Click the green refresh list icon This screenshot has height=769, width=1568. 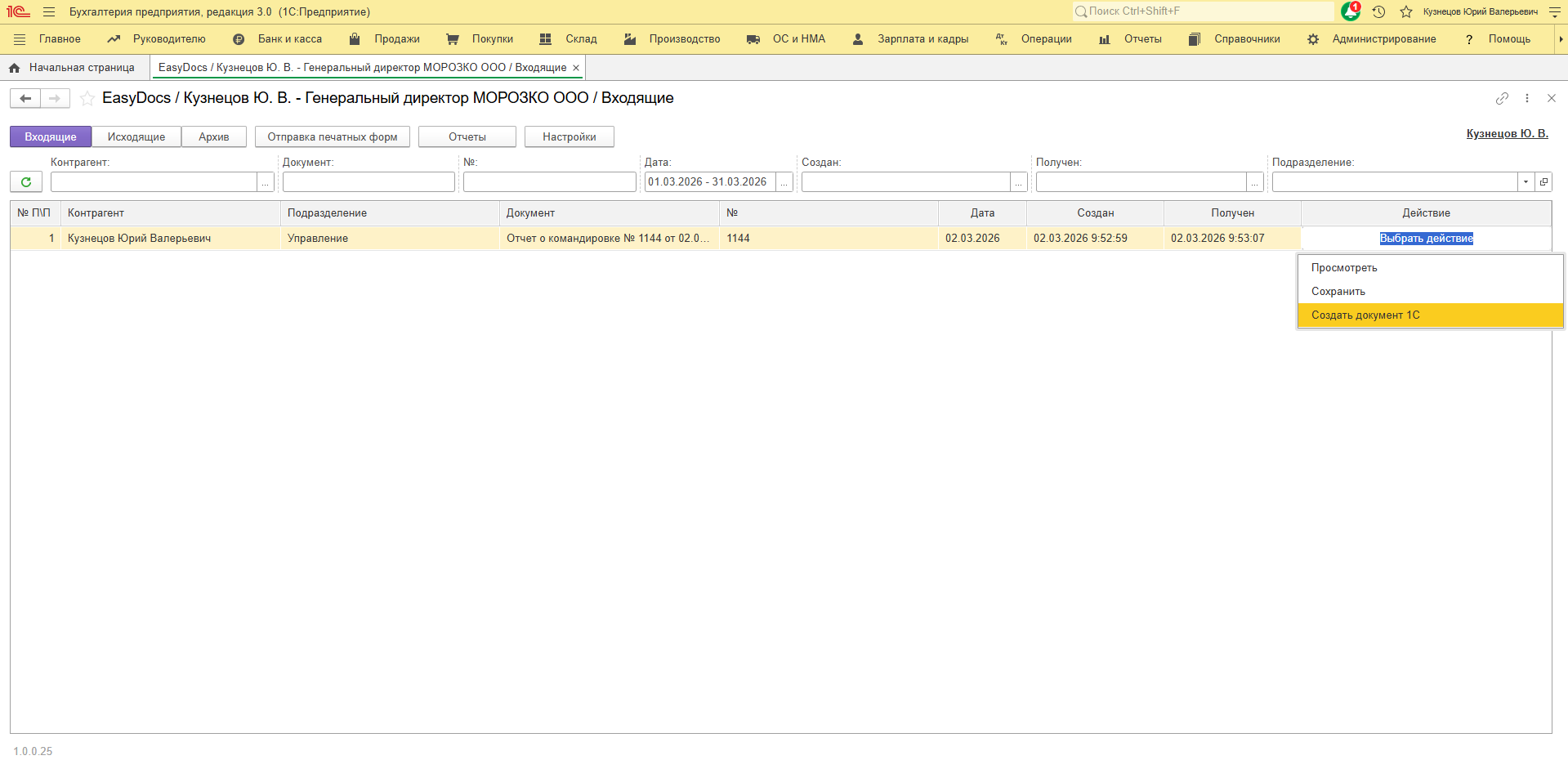[26, 182]
